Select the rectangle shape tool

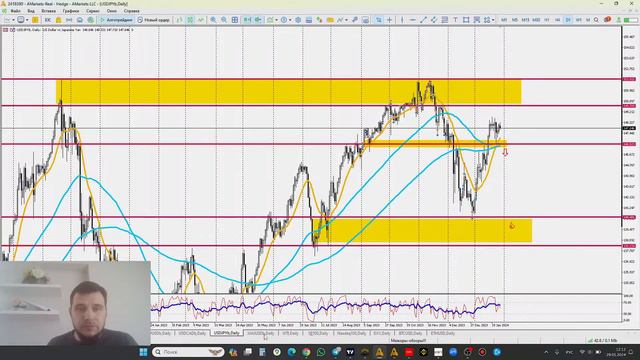[x=466, y=20]
